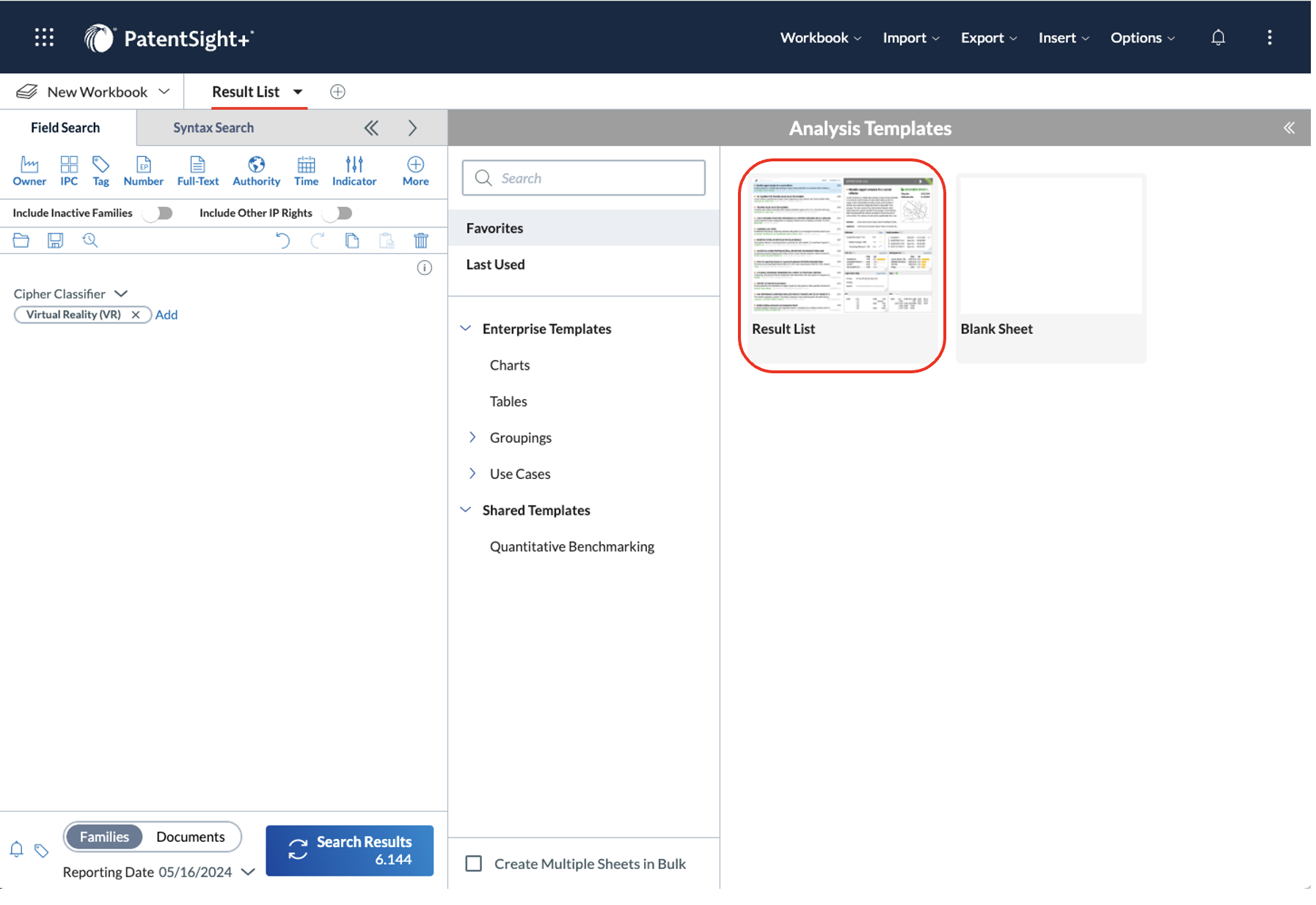Image resolution: width=1316 pixels, height=905 pixels.
Task: Expand the Use Cases category
Action: 472,473
